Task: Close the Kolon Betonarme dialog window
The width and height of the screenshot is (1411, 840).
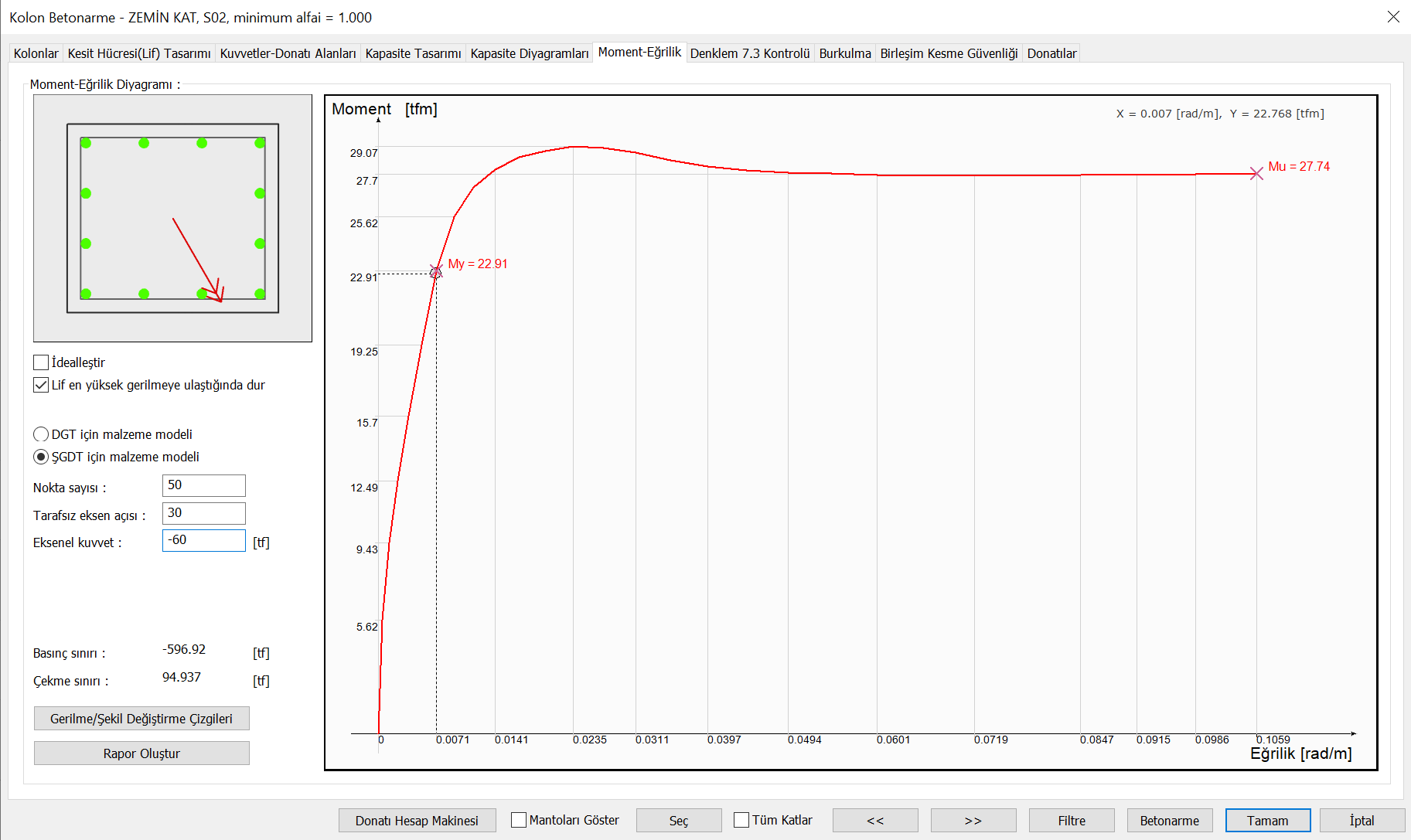Action: click(1393, 17)
